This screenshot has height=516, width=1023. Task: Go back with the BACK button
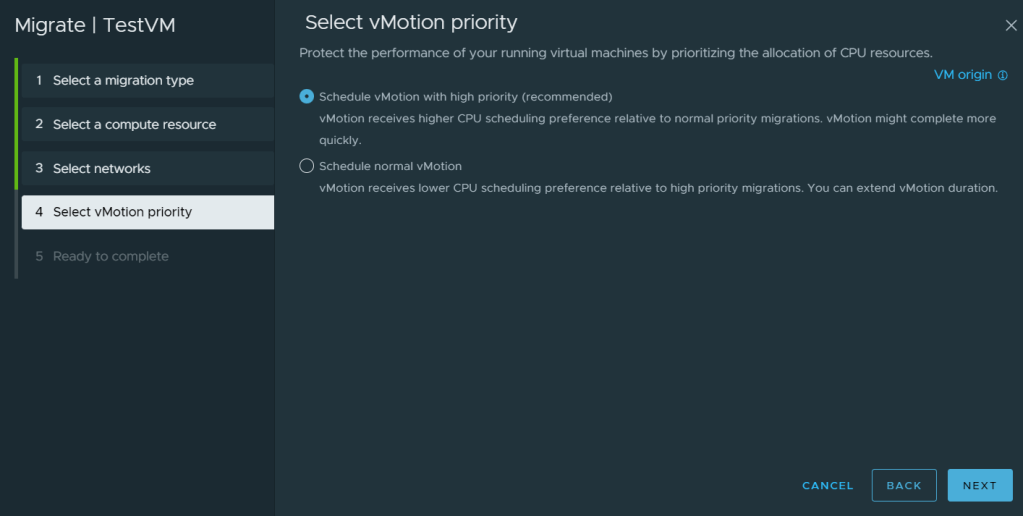(x=904, y=485)
